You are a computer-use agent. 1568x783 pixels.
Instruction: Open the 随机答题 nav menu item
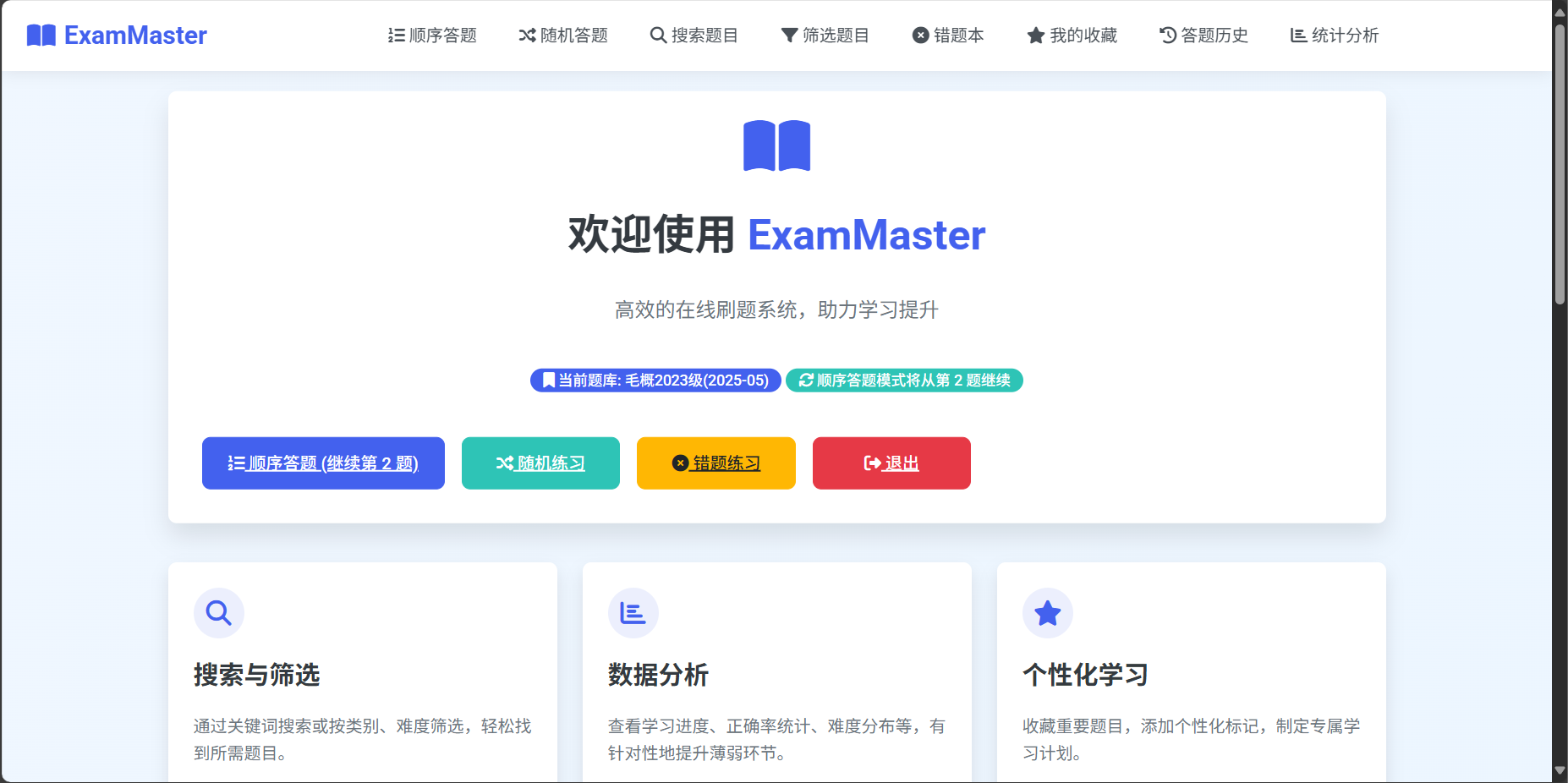(563, 36)
